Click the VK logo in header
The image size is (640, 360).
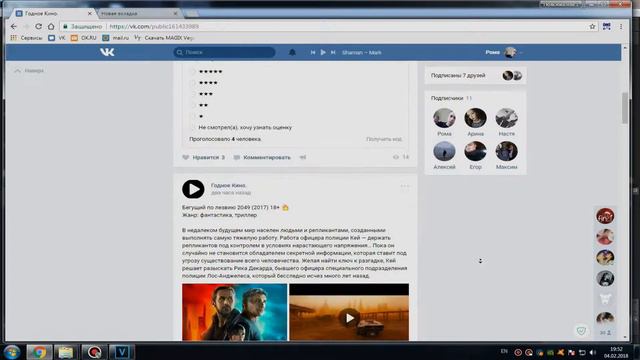(x=107, y=52)
